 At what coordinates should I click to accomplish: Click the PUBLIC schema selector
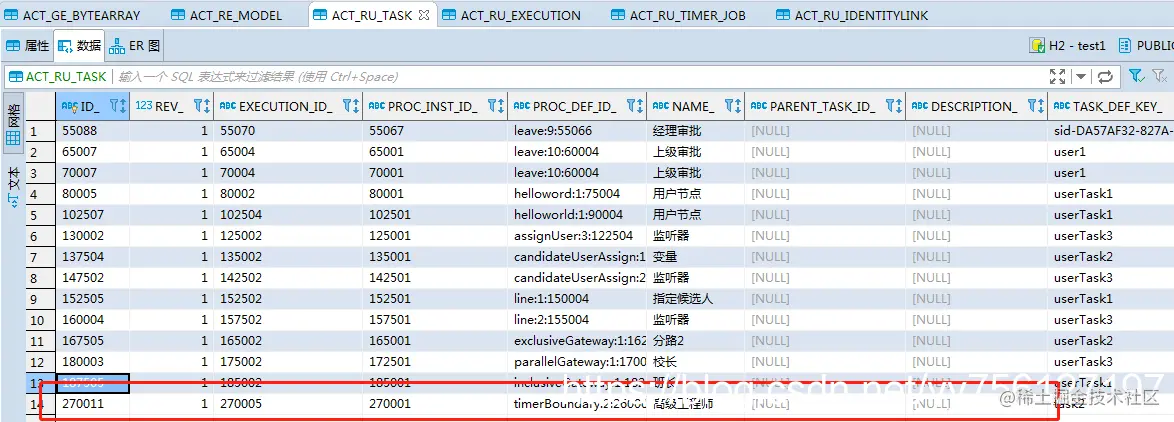[1146, 46]
